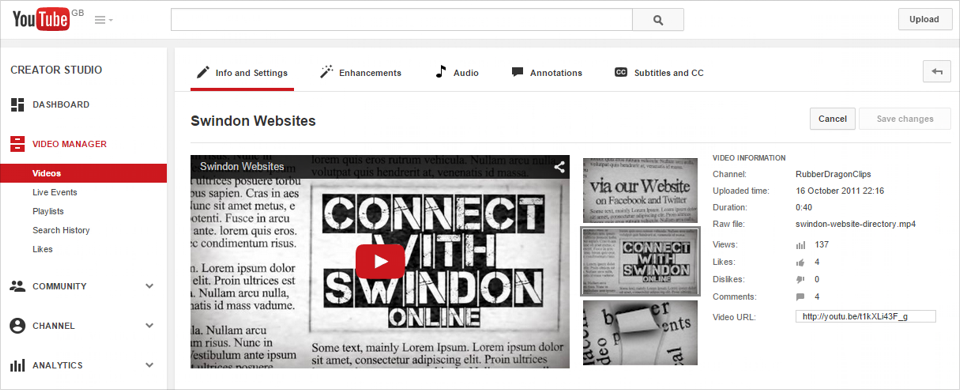Click the magnifier search button

tap(658, 20)
